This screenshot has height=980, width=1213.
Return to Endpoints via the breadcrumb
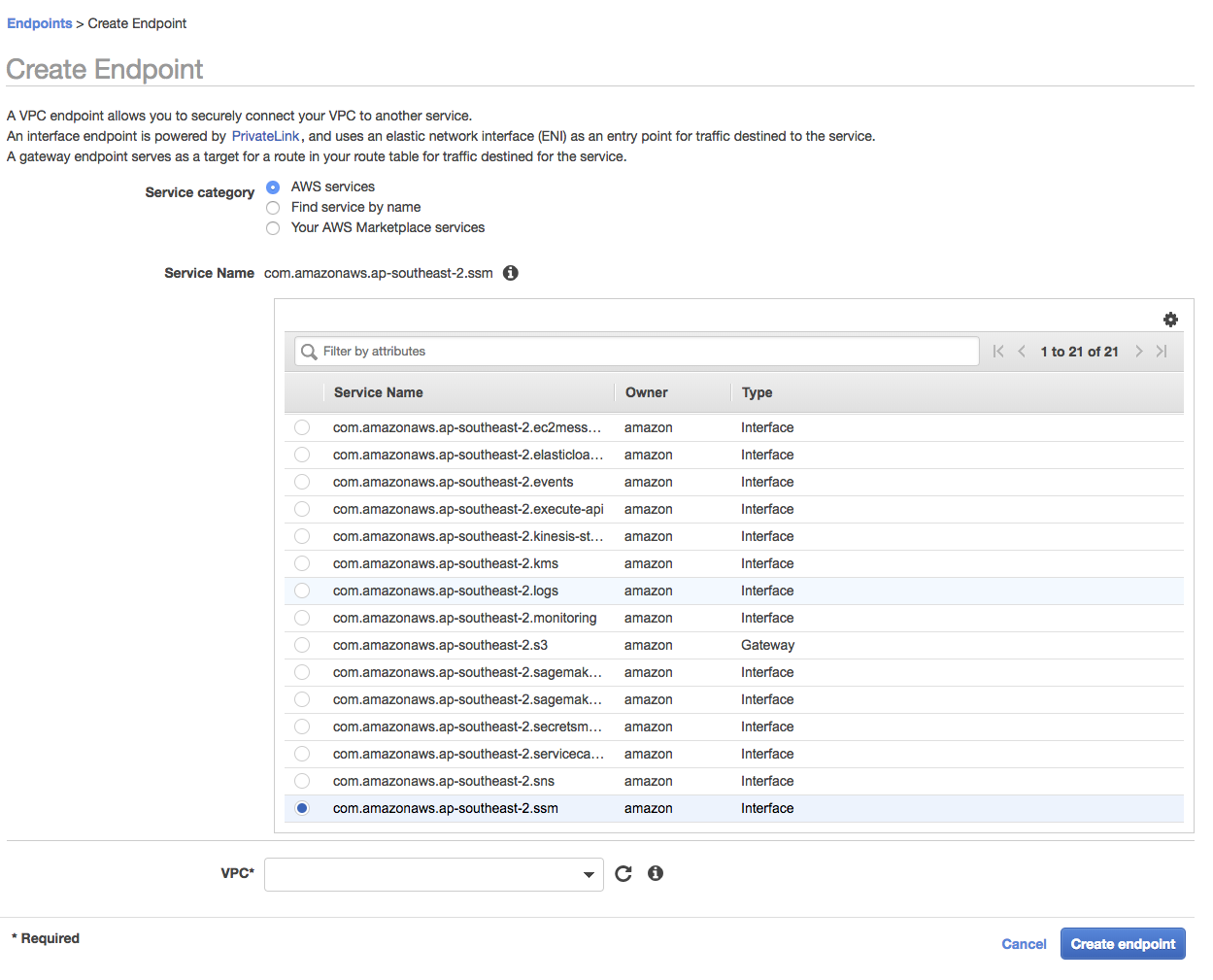pos(39,22)
